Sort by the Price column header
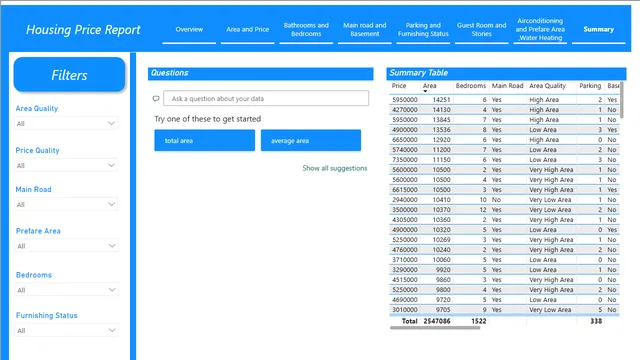This screenshot has height=360, width=640. pos(399,86)
